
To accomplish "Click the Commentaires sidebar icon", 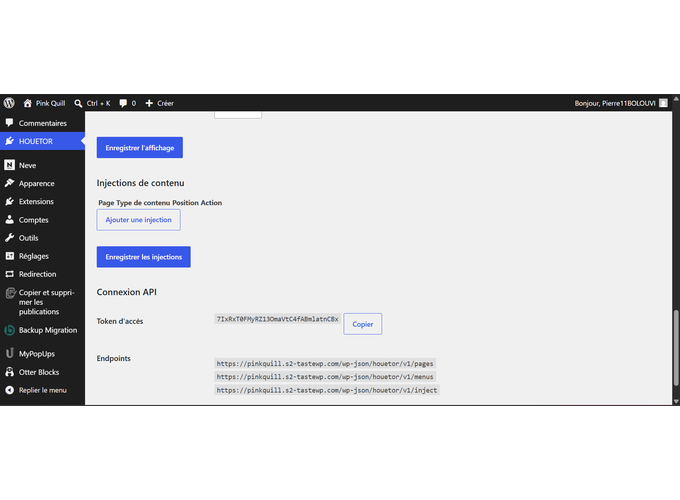I will [x=10, y=123].
